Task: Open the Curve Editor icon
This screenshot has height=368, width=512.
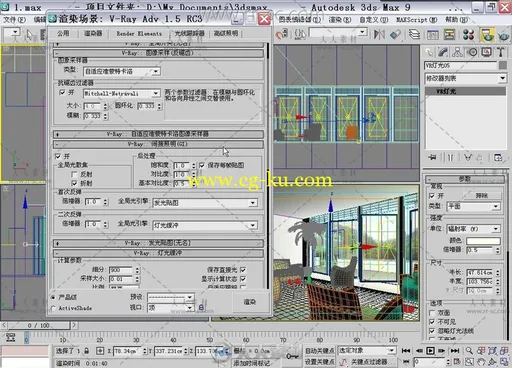Action: click(x=433, y=34)
